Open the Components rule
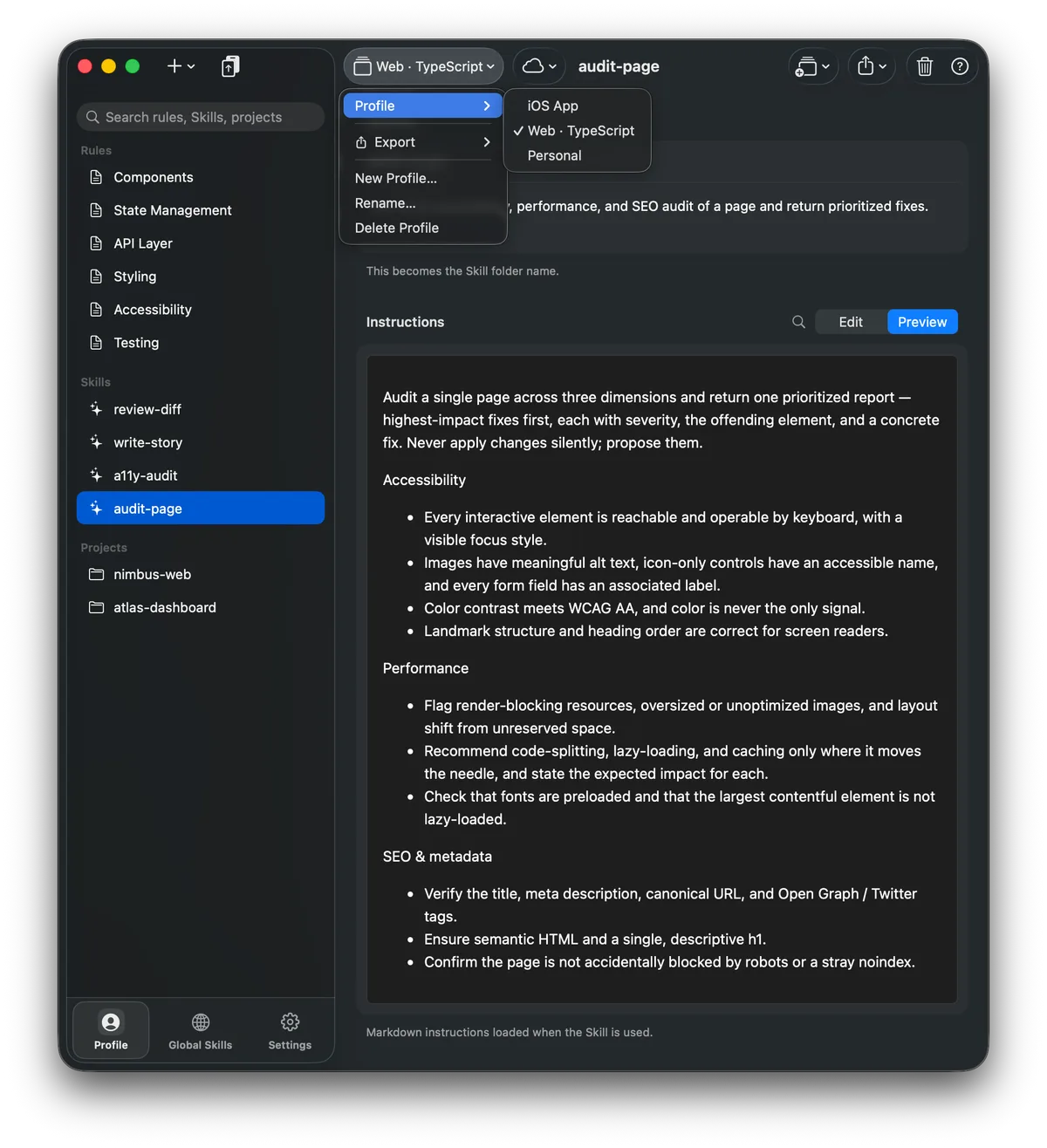 click(x=201, y=177)
